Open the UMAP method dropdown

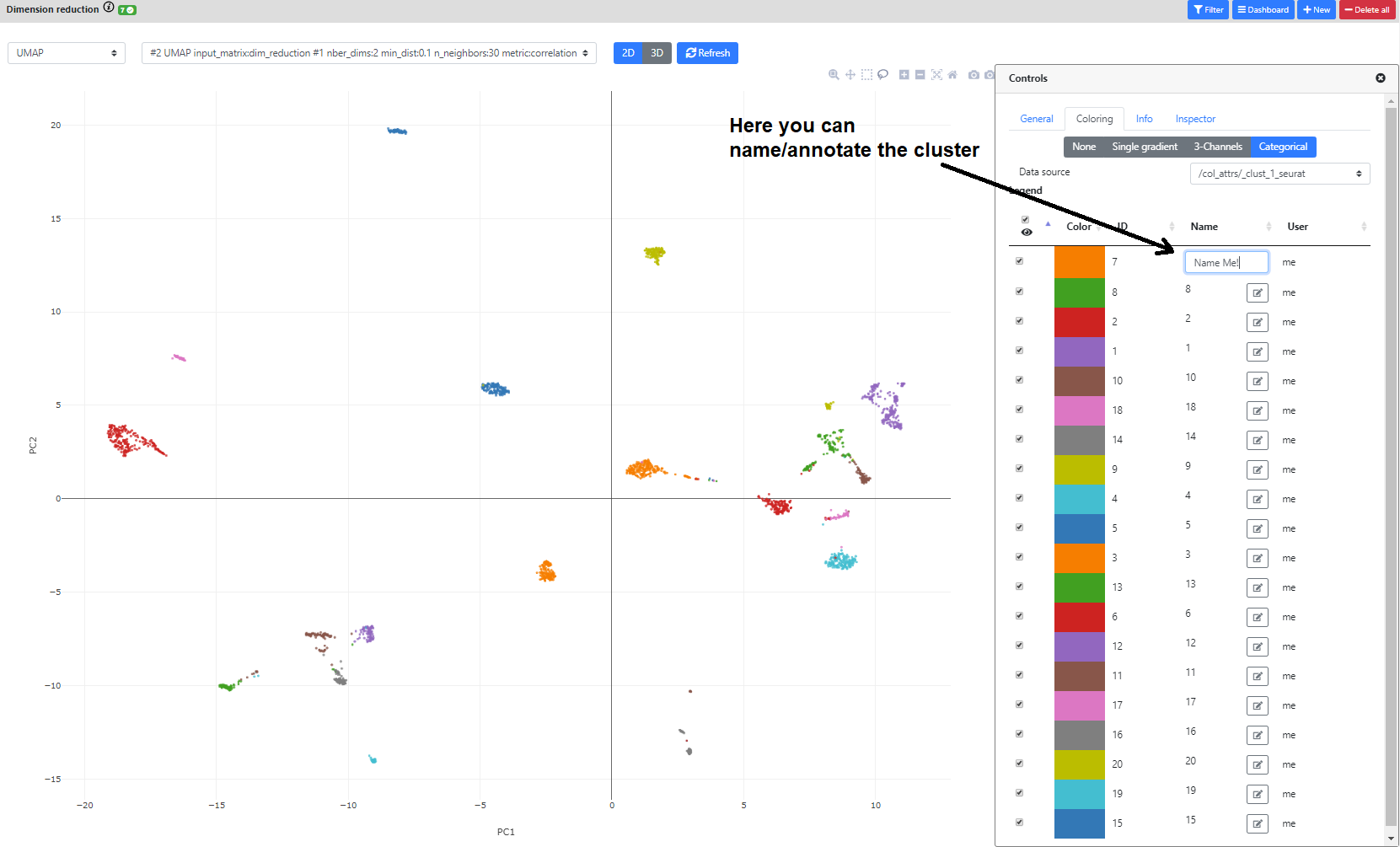pos(67,53)
